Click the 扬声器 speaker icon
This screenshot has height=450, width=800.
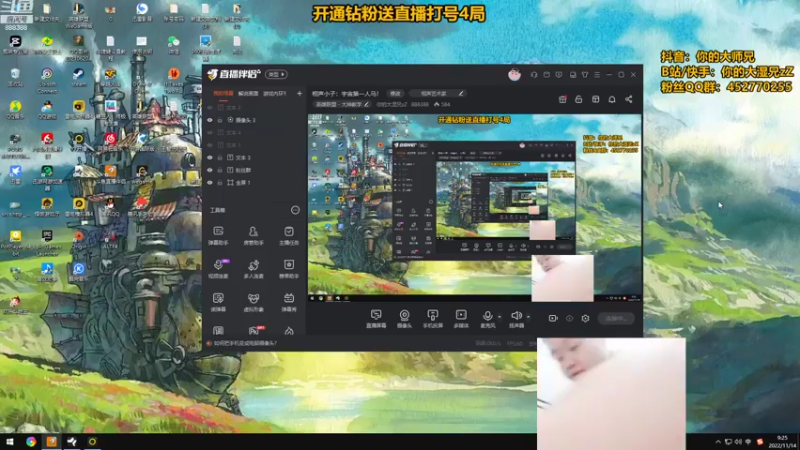516,316
